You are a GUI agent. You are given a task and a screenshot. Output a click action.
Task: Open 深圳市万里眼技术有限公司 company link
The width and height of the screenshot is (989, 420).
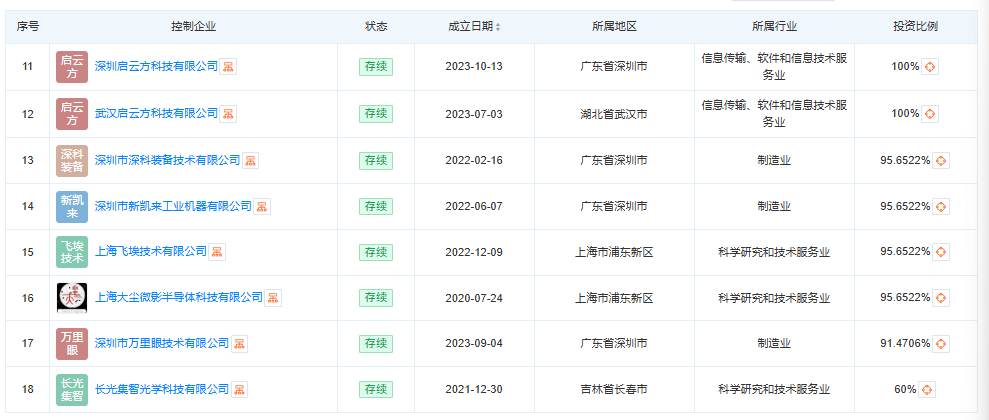162,344
